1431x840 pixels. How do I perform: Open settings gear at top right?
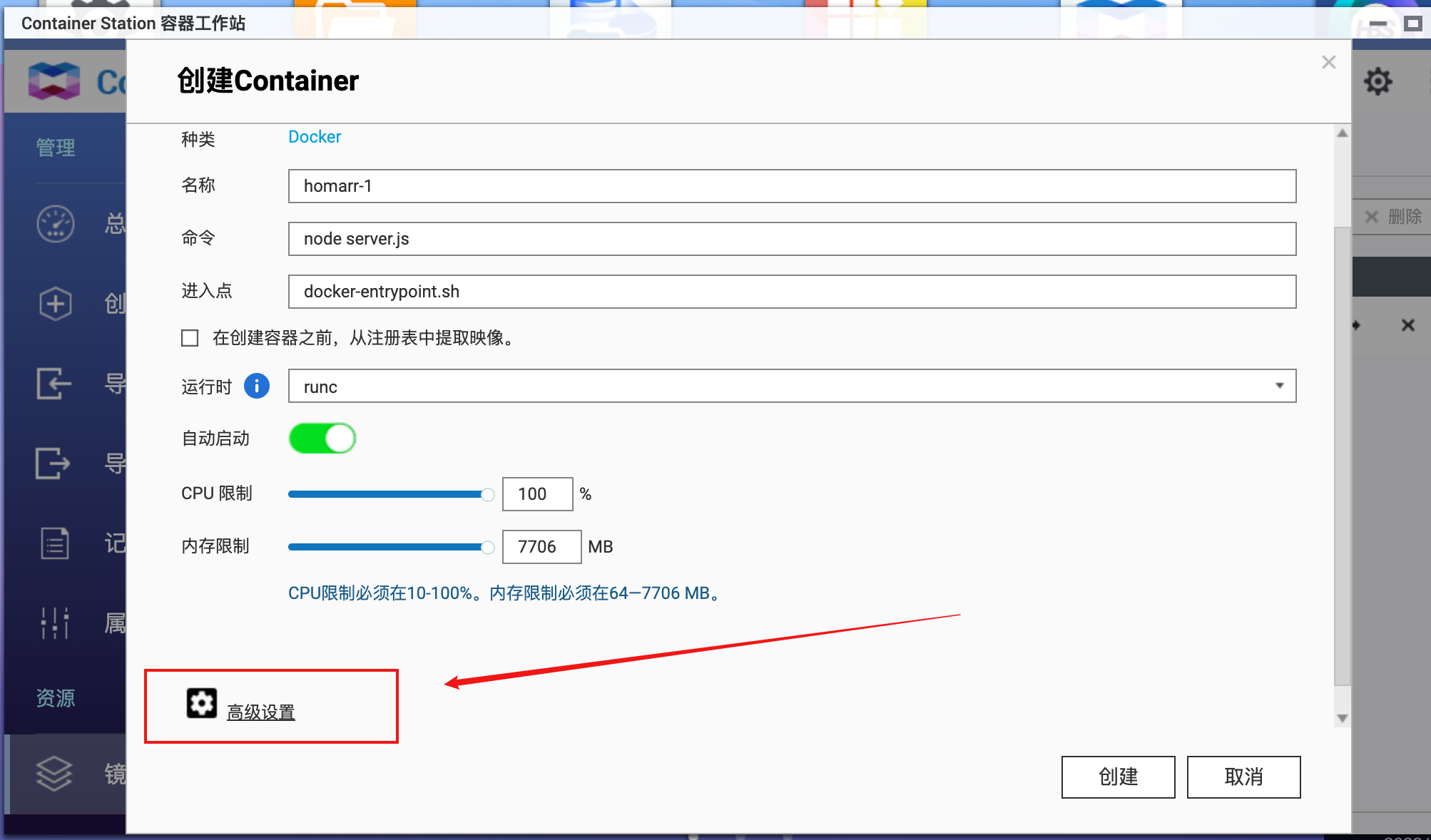1377,81
